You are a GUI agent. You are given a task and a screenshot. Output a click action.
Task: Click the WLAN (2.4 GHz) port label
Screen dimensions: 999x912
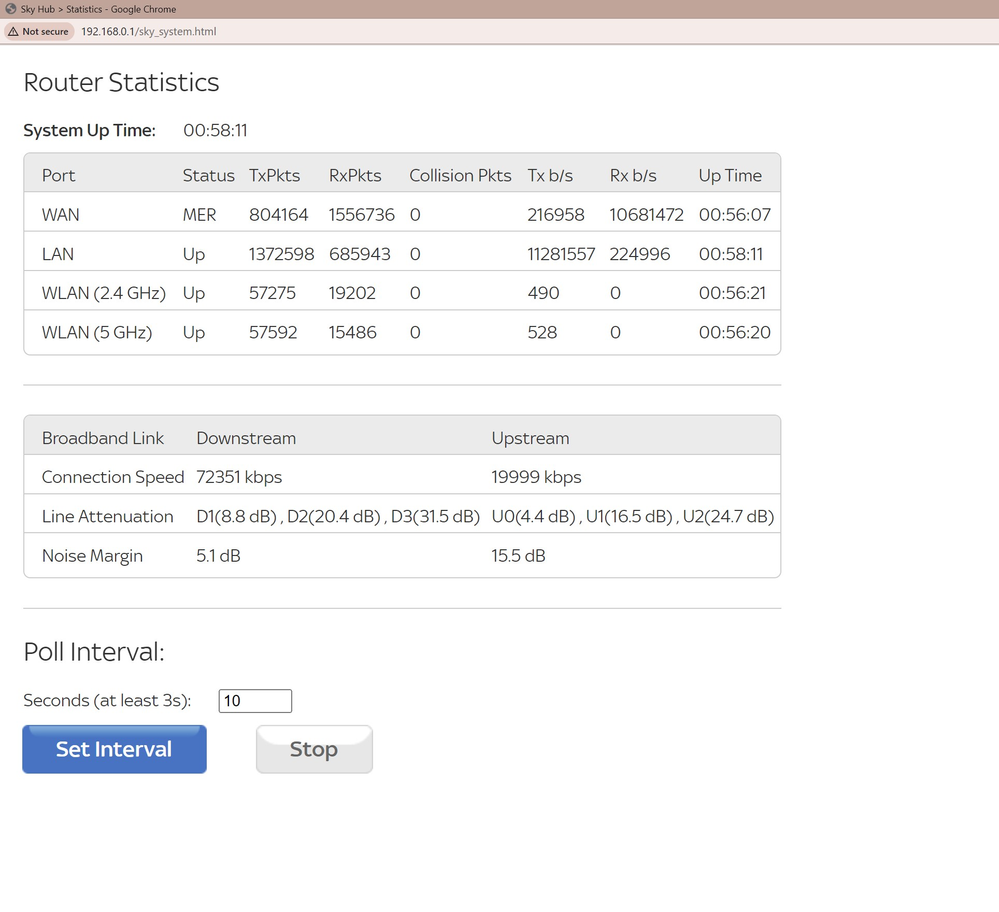coord(103,292)
